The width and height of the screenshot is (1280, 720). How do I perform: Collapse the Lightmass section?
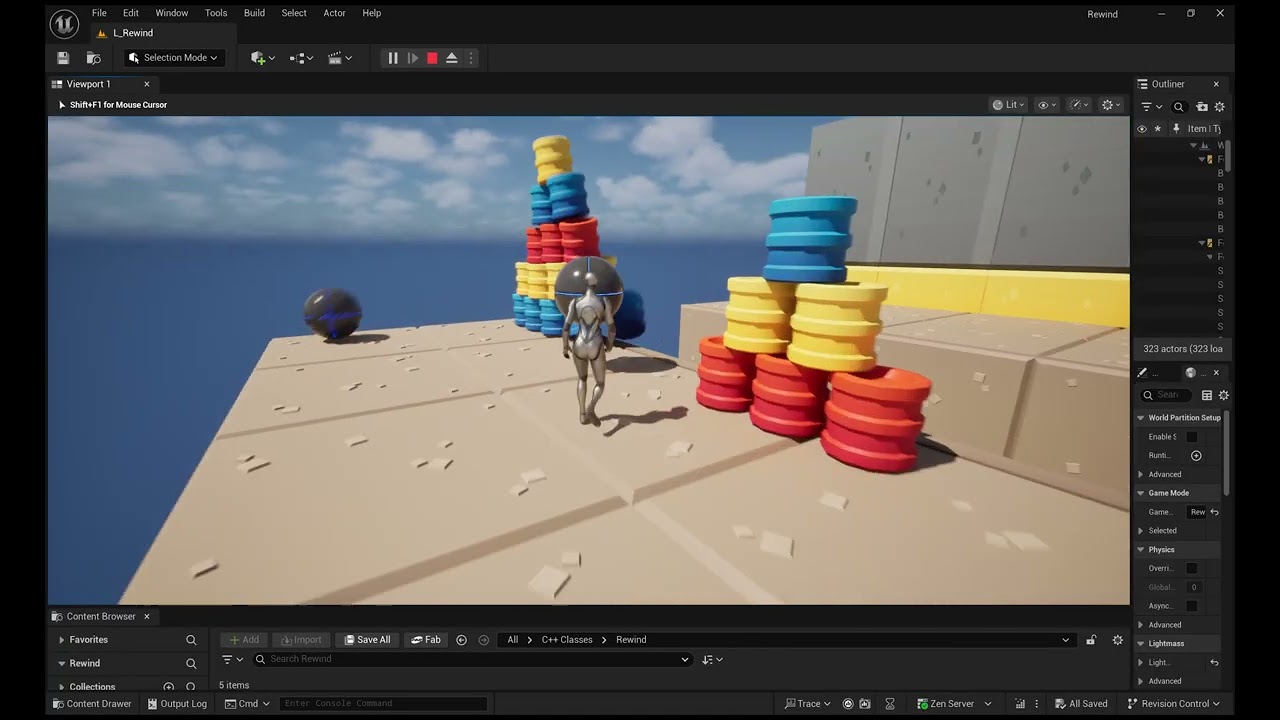click(1141, 644)
